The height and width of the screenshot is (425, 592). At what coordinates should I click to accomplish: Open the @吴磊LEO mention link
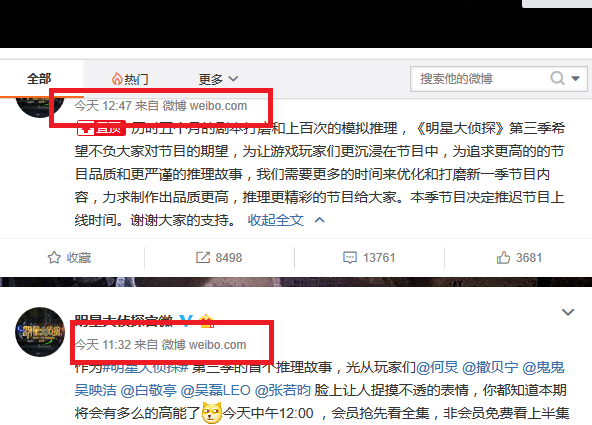(x=216, y=390)
